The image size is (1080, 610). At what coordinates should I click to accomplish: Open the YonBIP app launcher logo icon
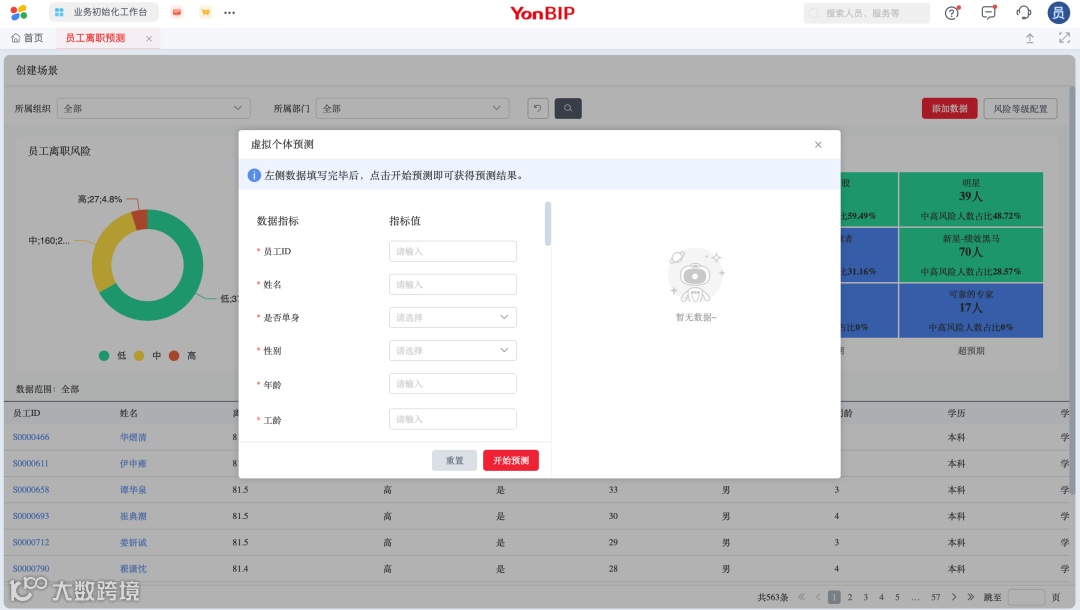[19, 12]
